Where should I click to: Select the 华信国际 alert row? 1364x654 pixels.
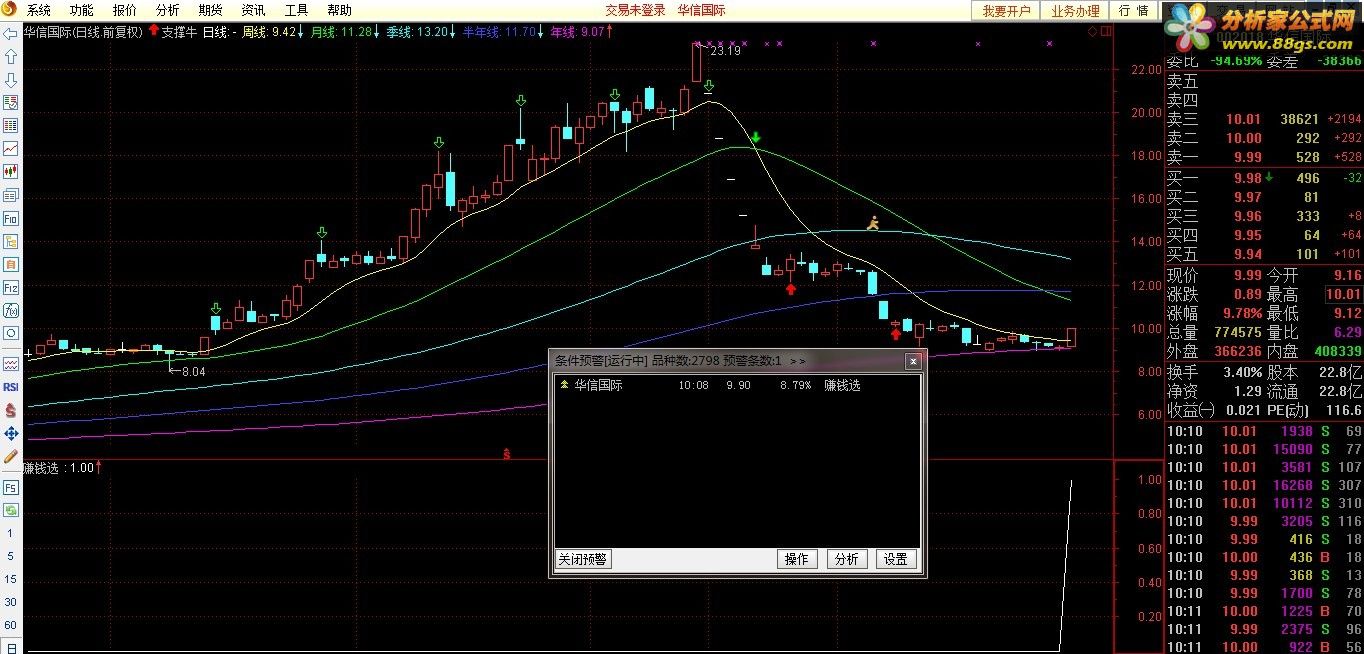(736, 385)
